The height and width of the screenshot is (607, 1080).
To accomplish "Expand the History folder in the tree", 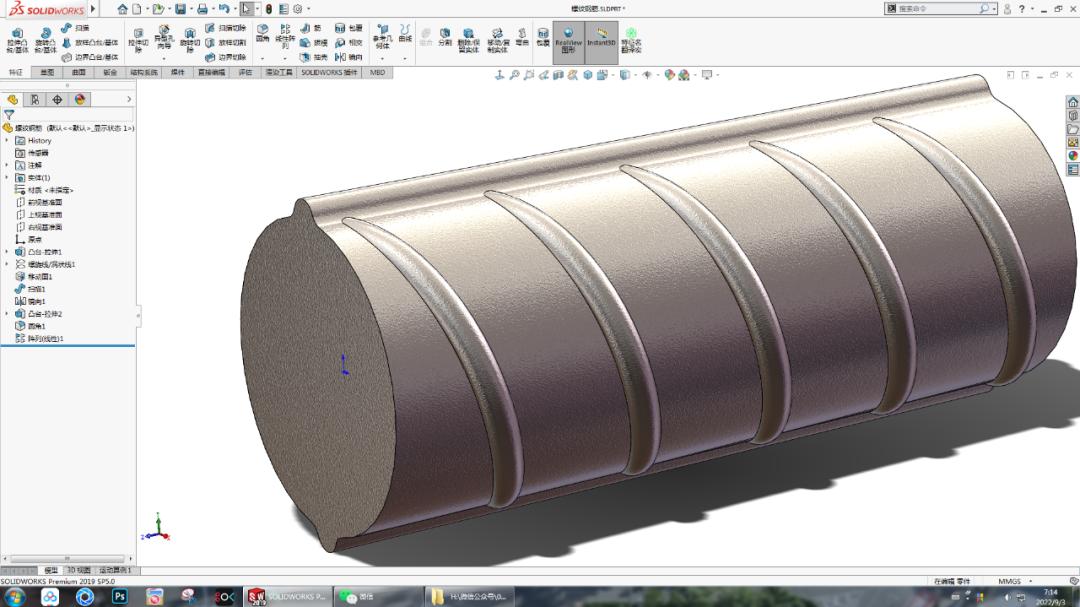I will 5,140.
